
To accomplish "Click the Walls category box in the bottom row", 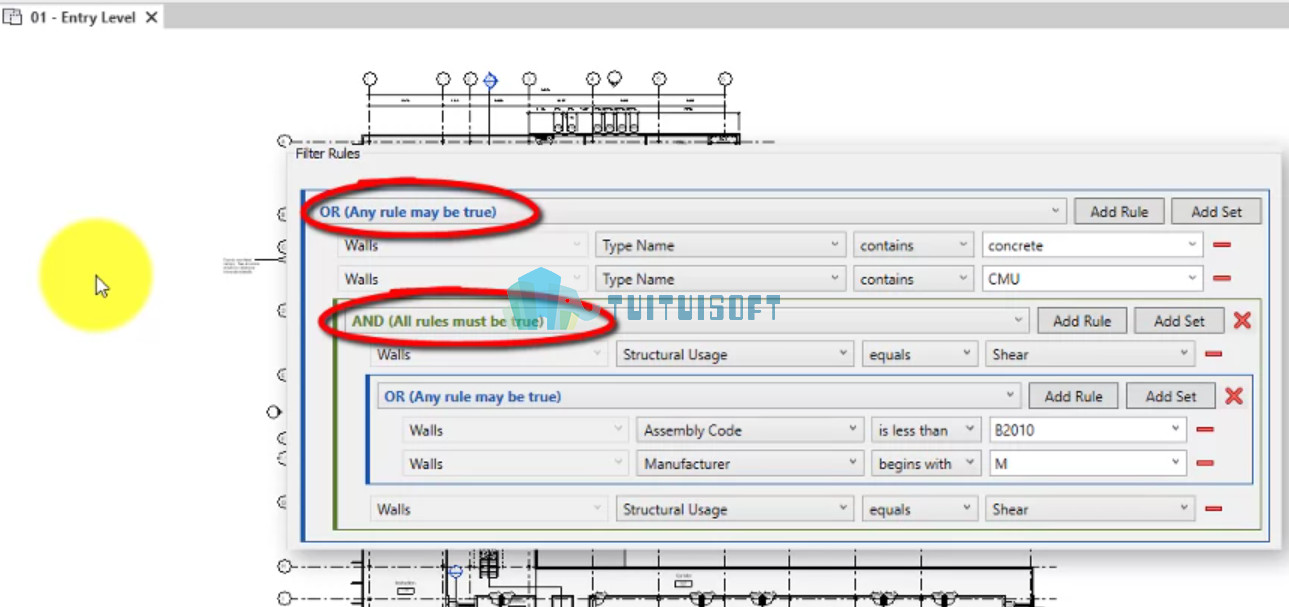I will tap(488, 509).
